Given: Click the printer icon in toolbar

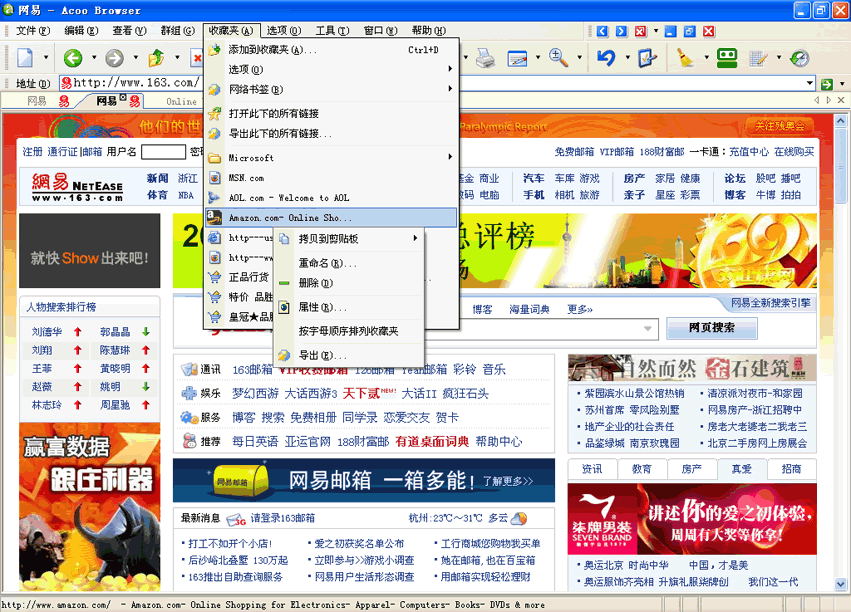Looking at the screenshot, I should (x=485, y=58).
